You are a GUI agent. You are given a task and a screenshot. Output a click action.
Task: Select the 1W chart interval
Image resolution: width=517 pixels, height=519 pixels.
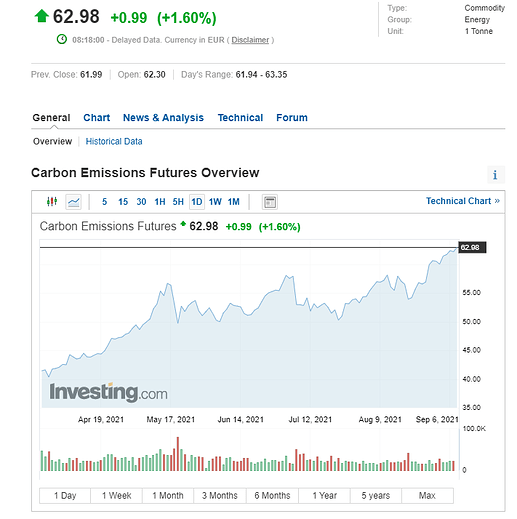(x=215, y=202)
